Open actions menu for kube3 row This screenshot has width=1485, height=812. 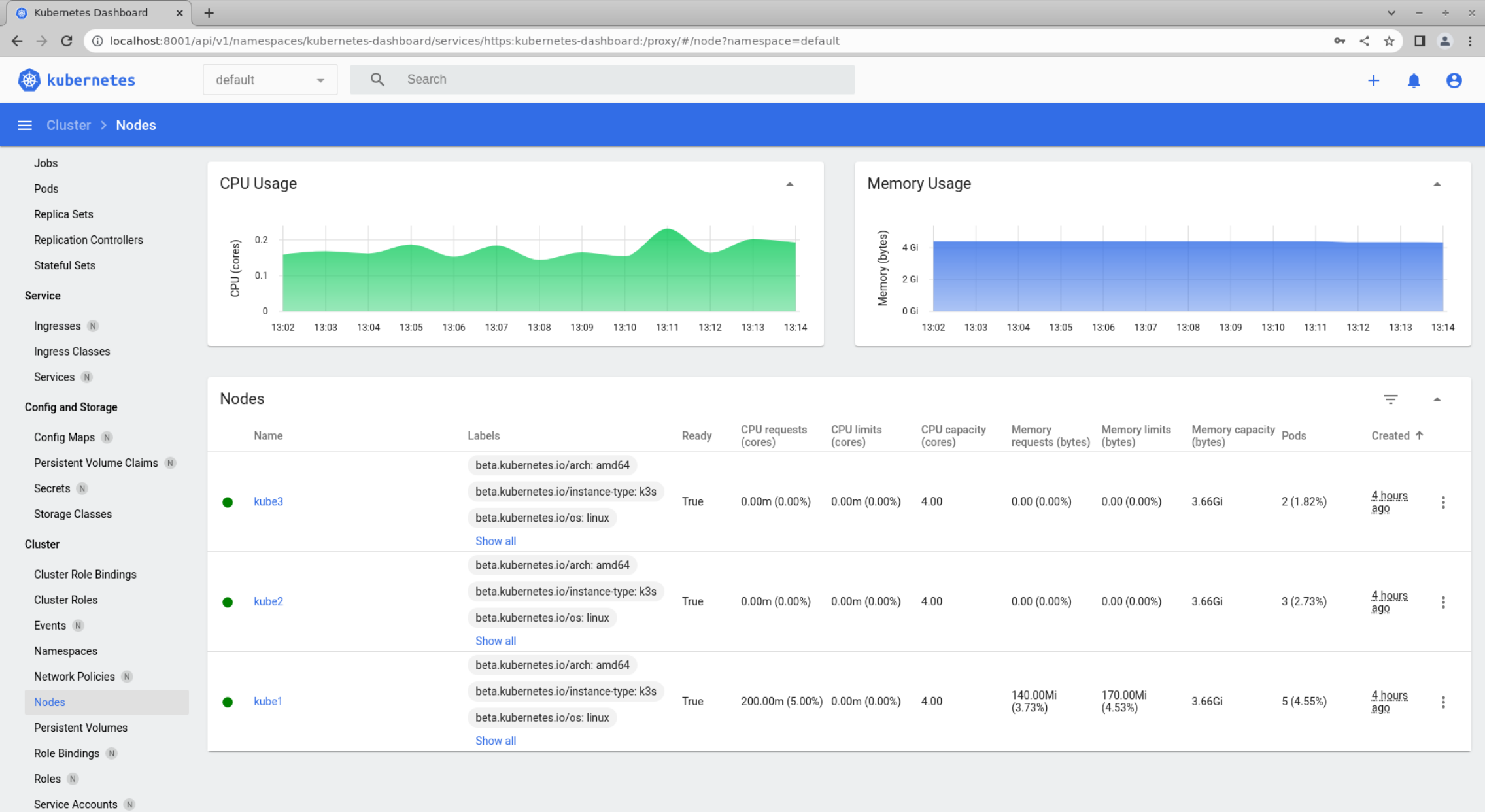click(x=1443, y=501)
